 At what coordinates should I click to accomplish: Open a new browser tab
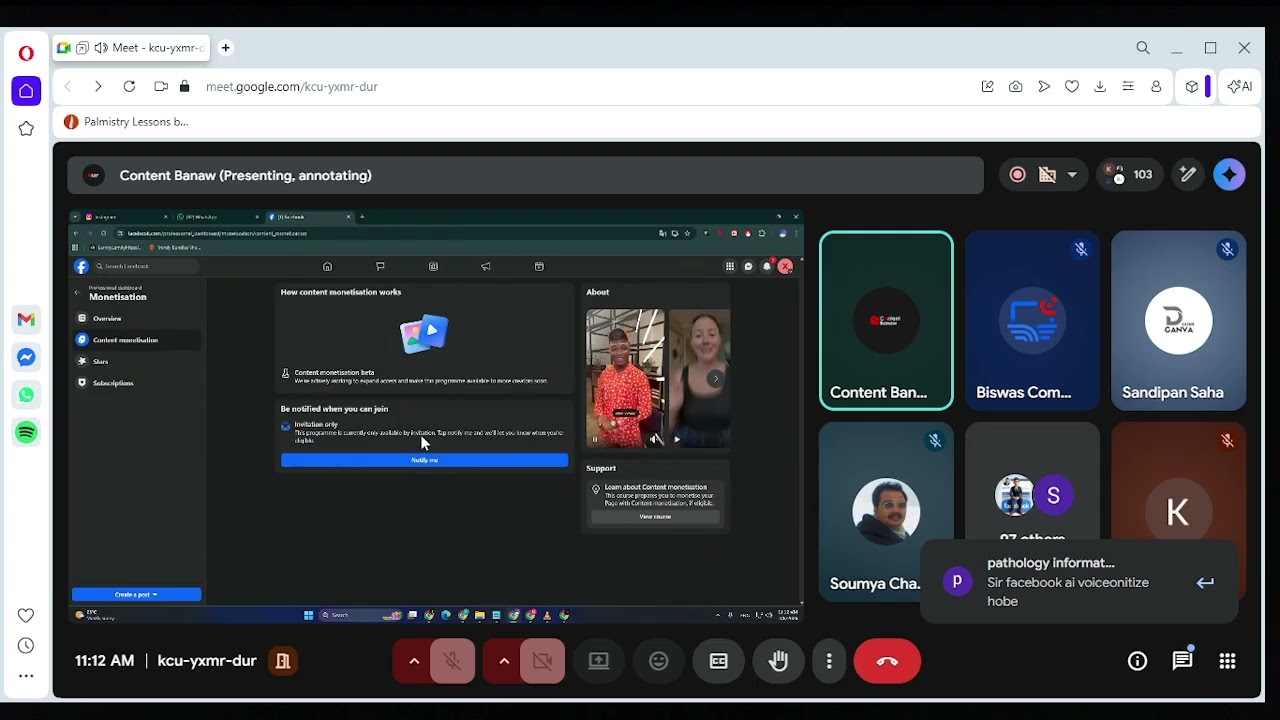[x=226, y=48]
